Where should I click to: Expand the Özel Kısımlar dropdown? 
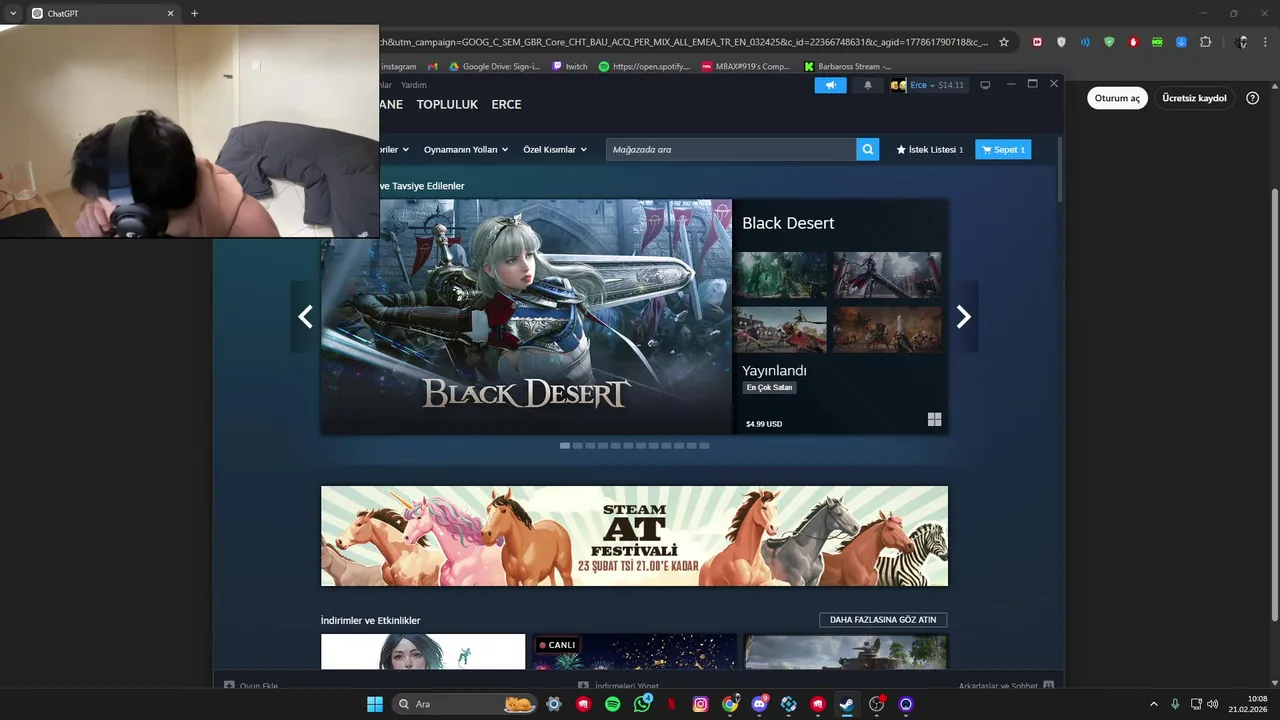tap(555, 149)
